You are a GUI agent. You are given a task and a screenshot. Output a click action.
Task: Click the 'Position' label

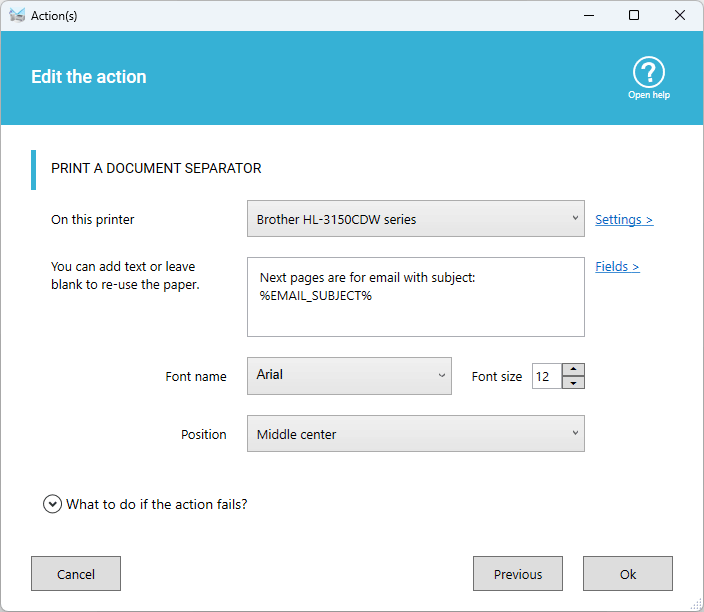(203, 435)
